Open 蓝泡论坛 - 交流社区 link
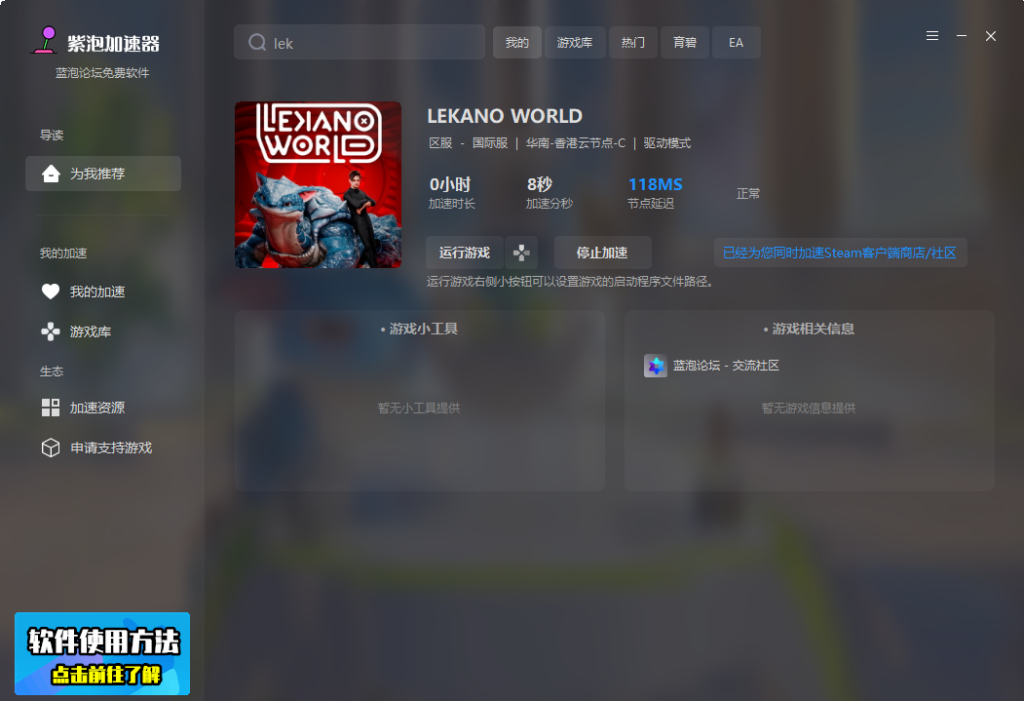 point(726,366)
